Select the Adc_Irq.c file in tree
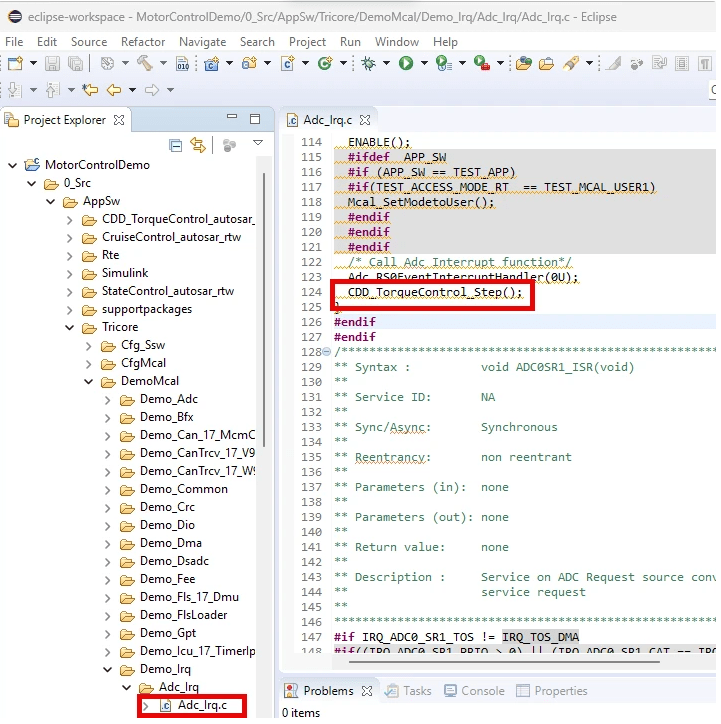Viewport: 721px width, 724px height. (203, 706)
